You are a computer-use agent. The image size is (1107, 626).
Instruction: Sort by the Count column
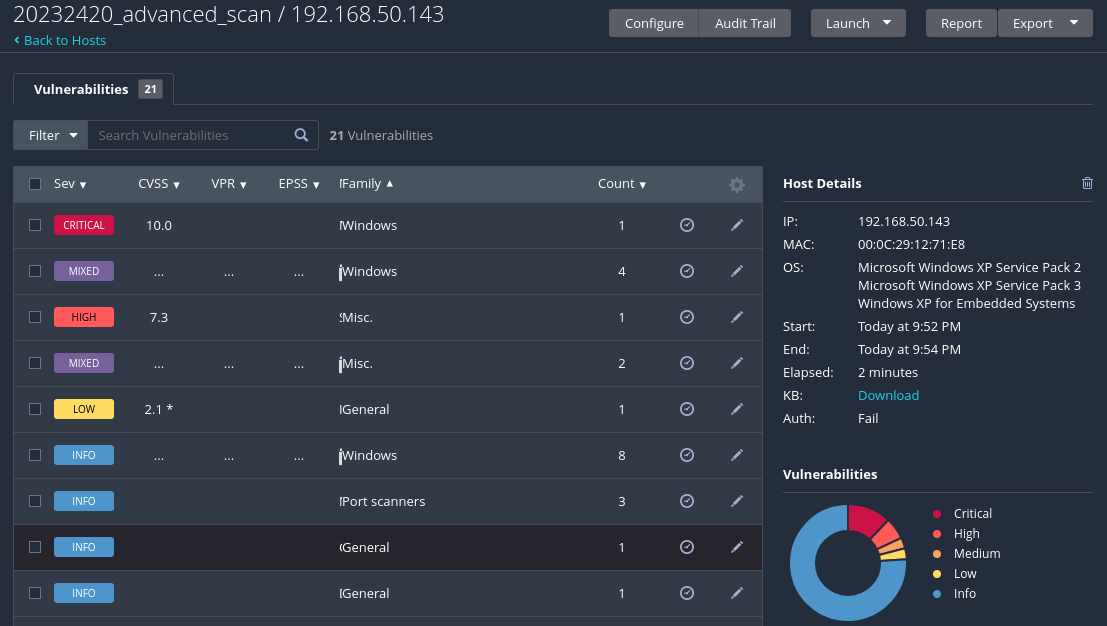[x=621, y=183]
